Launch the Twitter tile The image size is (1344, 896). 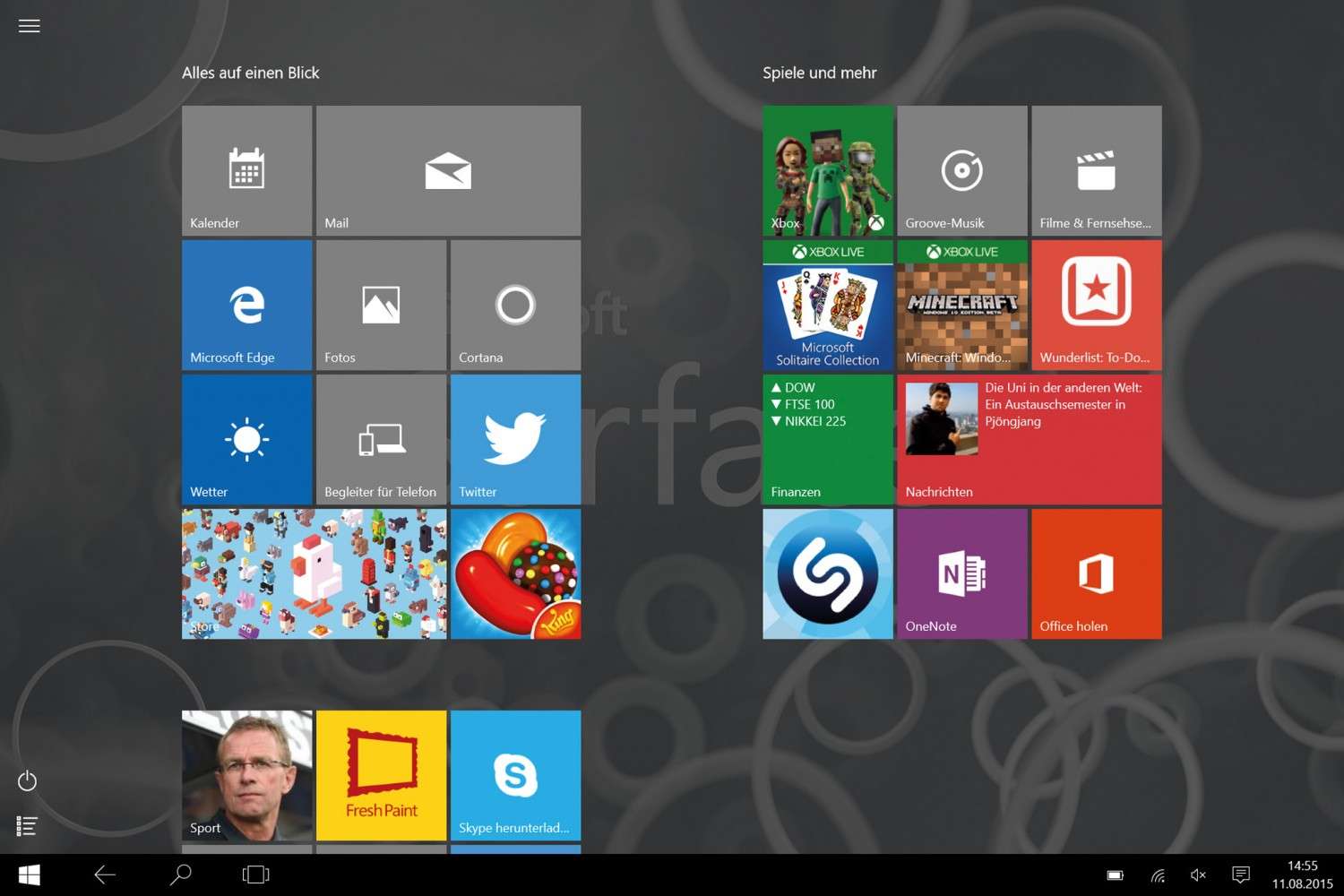[515, 439]
